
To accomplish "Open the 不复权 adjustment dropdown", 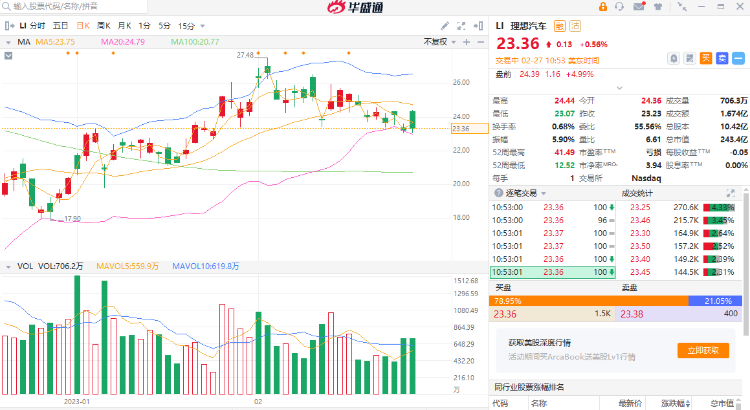I will tap(437, 42).
